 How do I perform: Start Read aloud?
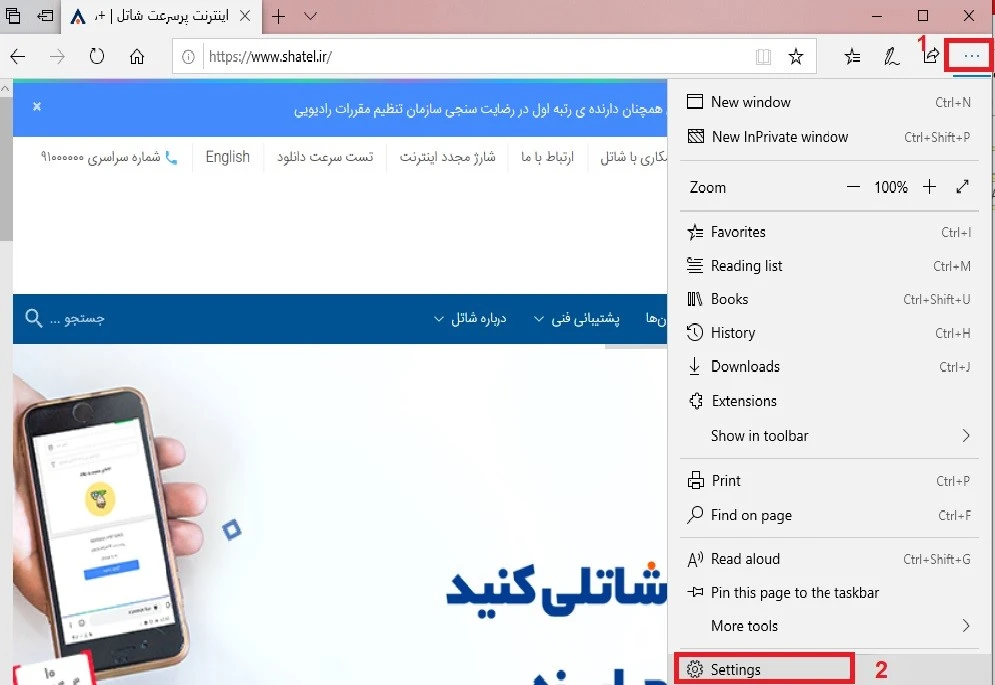829,559
